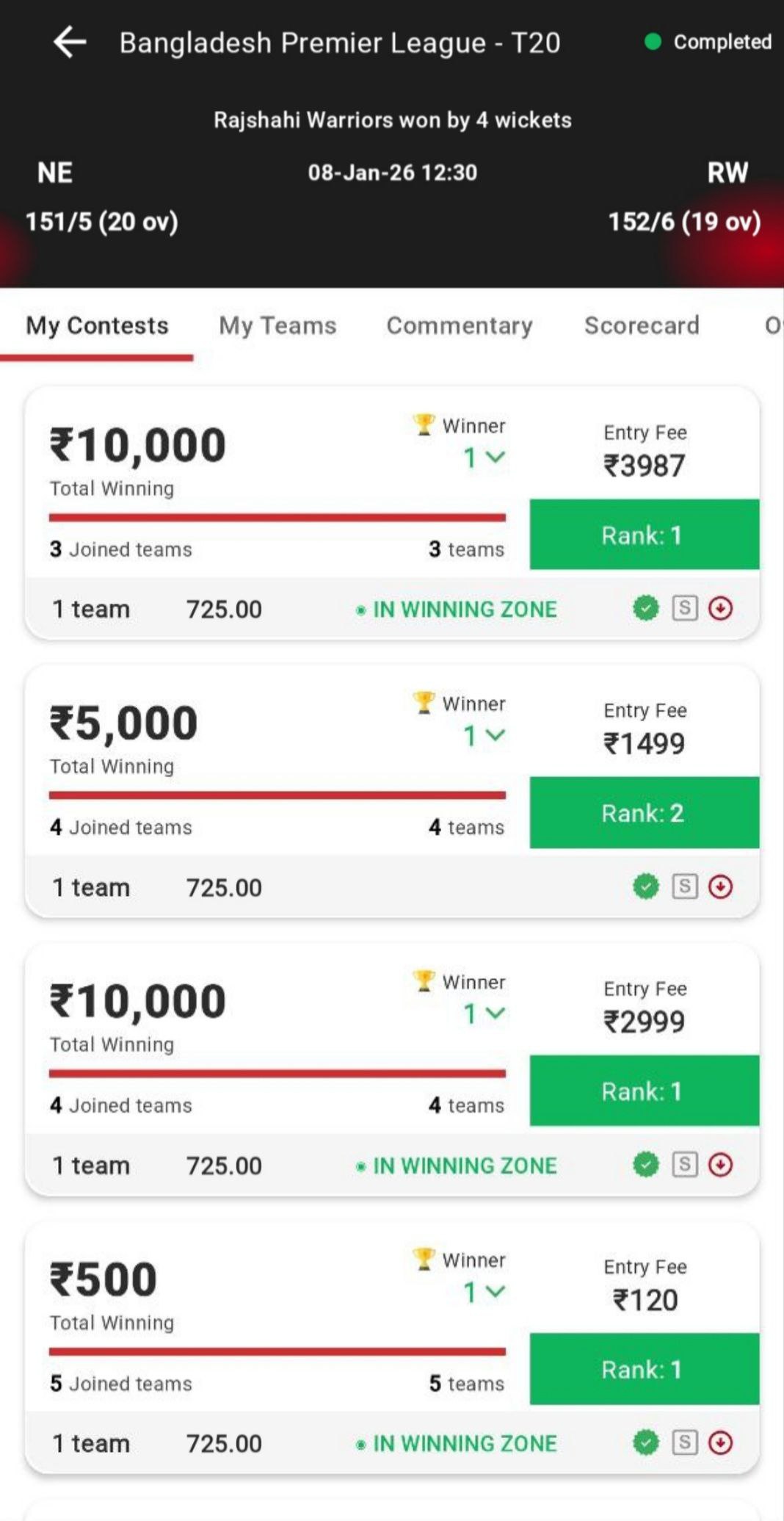Tap the green verified badge in ₹3987 contest
784x1521 pixels.
645,608
